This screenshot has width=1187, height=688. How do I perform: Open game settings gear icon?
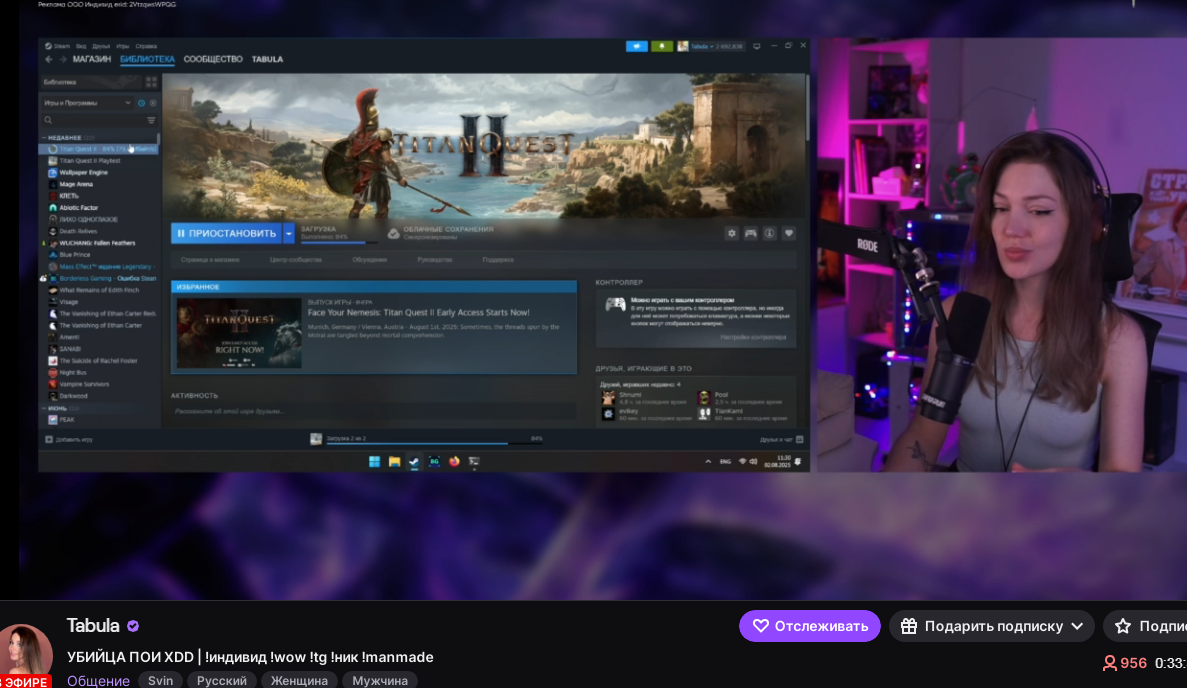click(x=731, y=233)
